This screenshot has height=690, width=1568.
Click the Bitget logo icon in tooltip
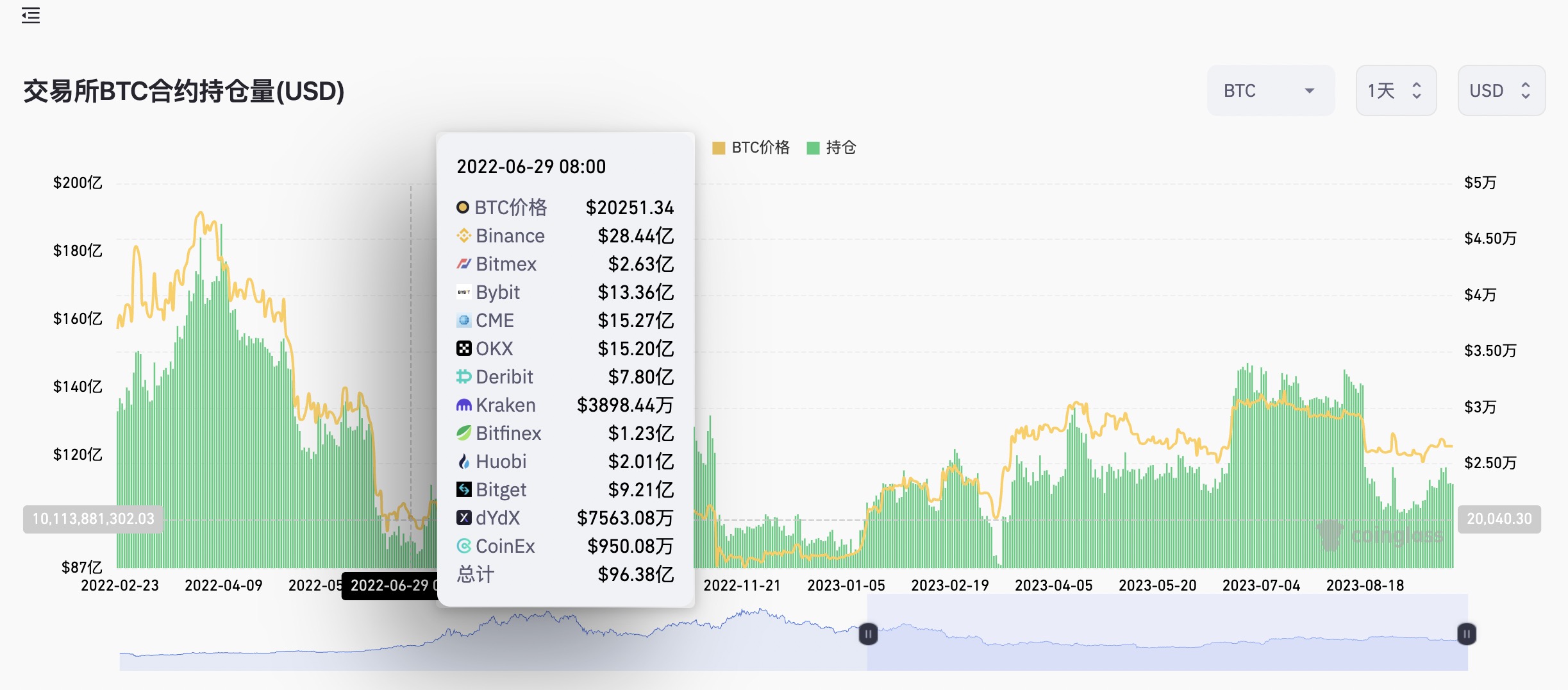(463, 490)
